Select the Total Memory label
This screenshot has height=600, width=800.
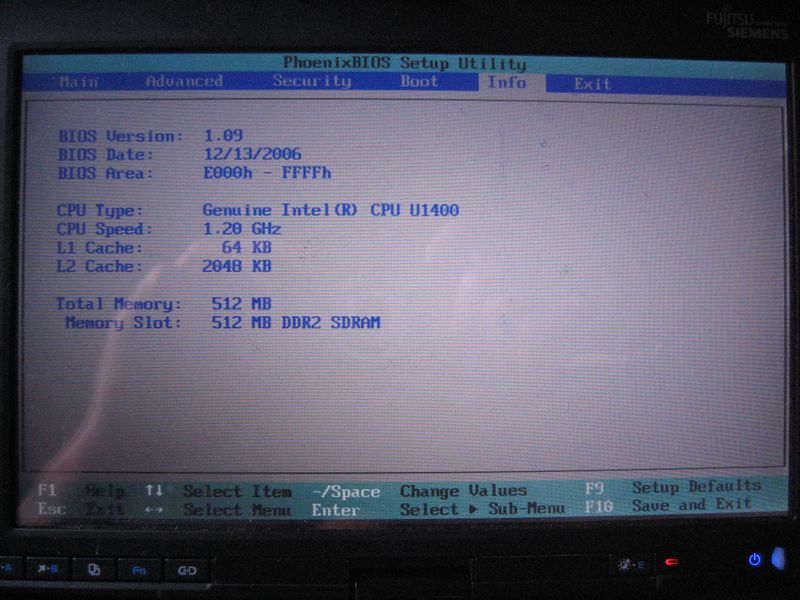119,304
